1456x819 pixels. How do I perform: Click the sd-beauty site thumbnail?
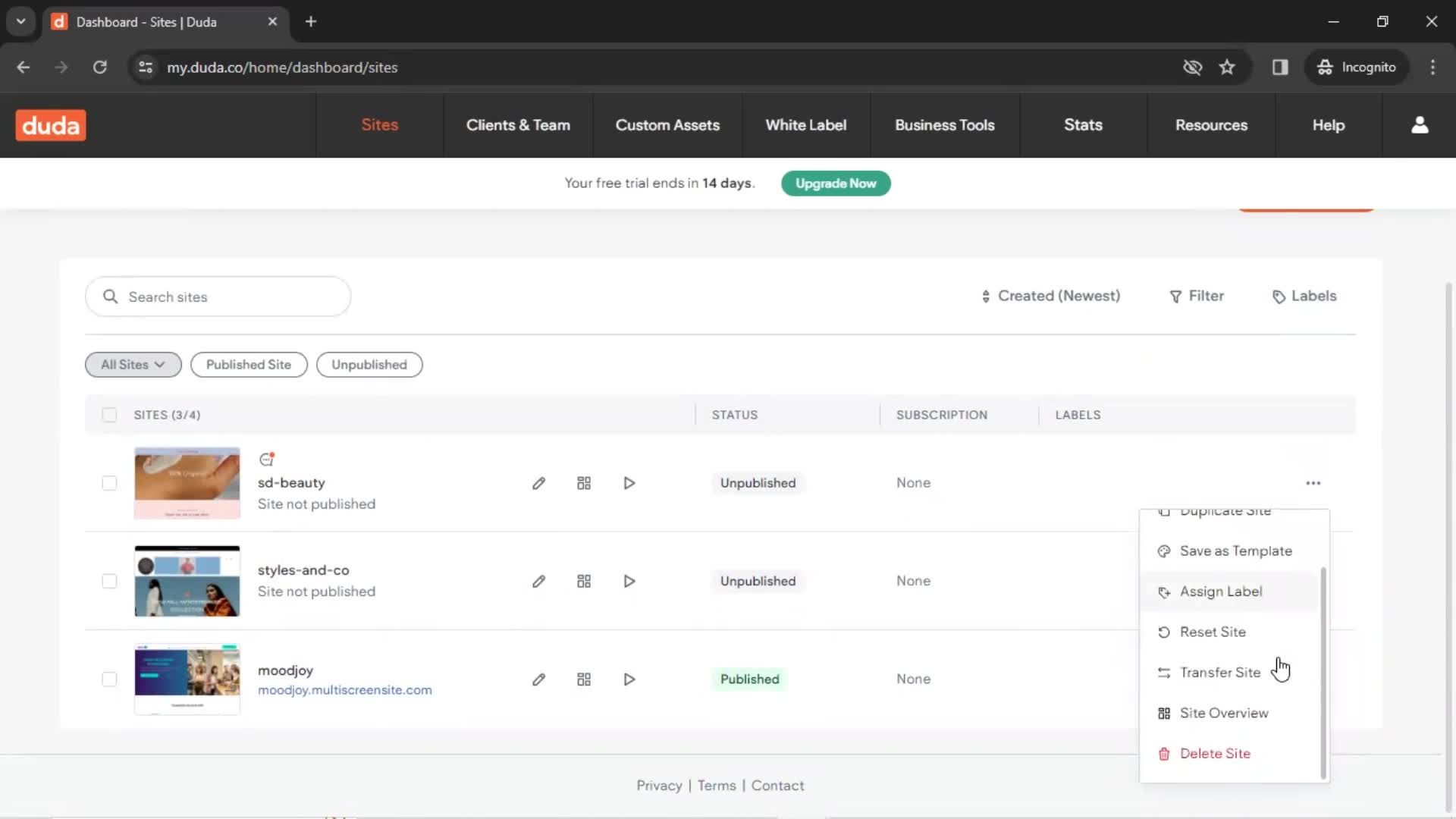click(x=187, y=483)
